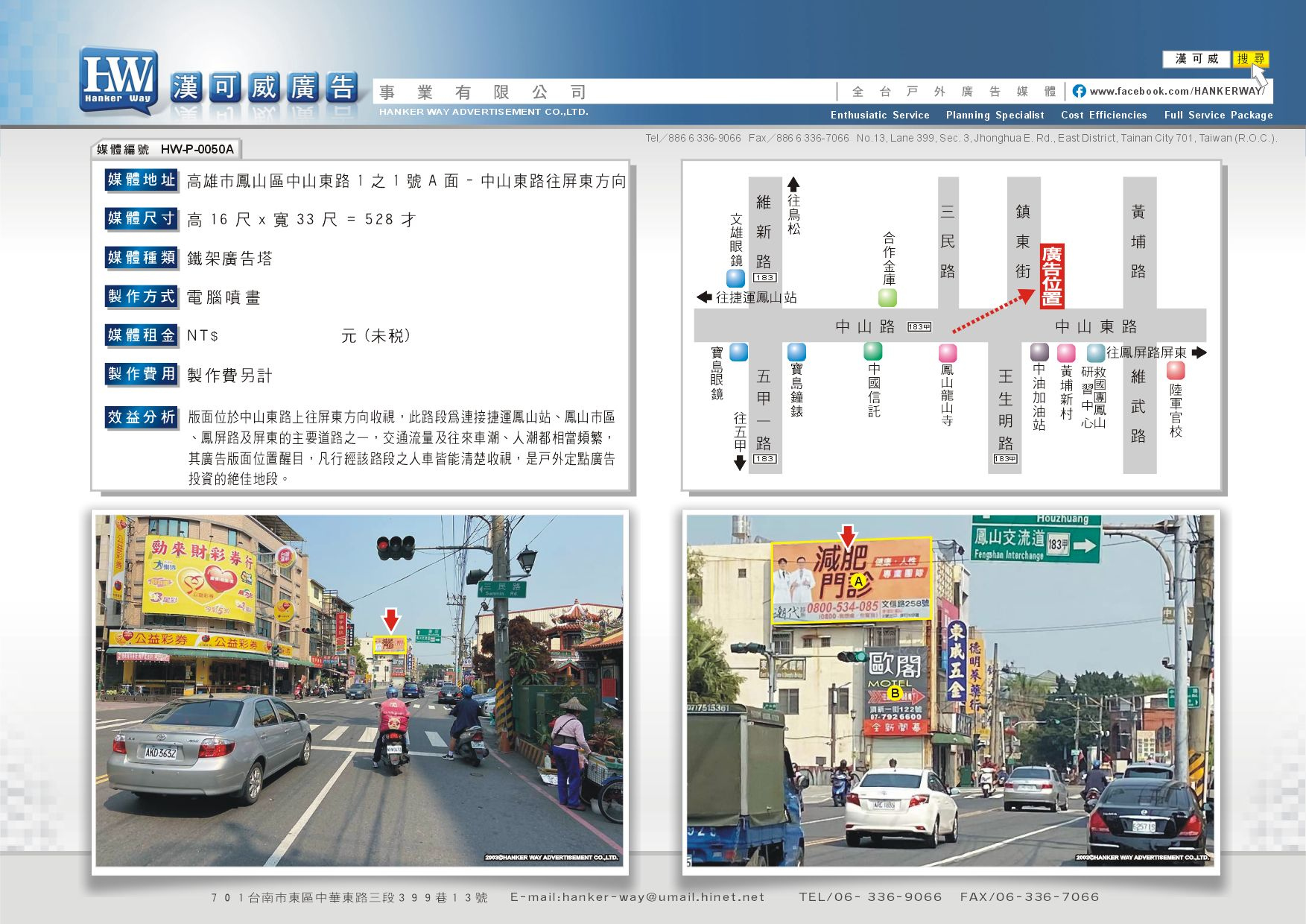The image size is (1306, 924).
Task: Click the footer TEL/06-336-9066 text
Action: click(x=870, y=897)
